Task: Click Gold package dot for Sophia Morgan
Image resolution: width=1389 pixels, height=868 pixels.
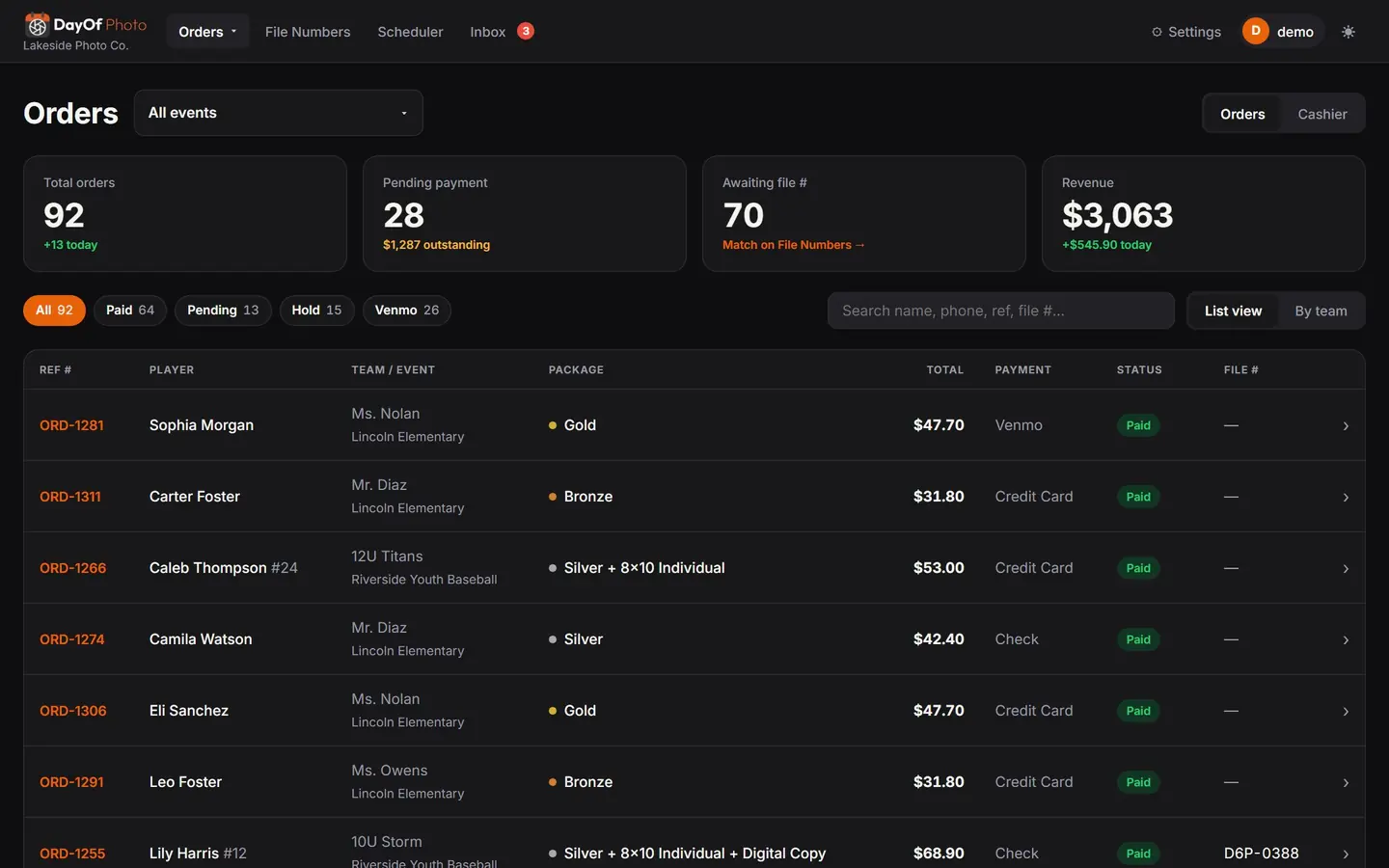Action: [x=553, y=425]
